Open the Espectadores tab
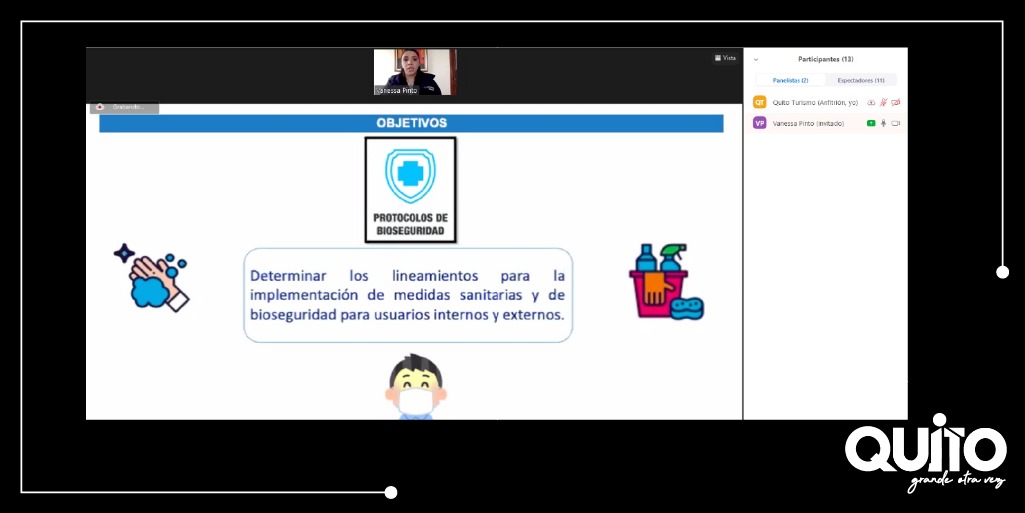1025x513 pixels. coord(860,80)
